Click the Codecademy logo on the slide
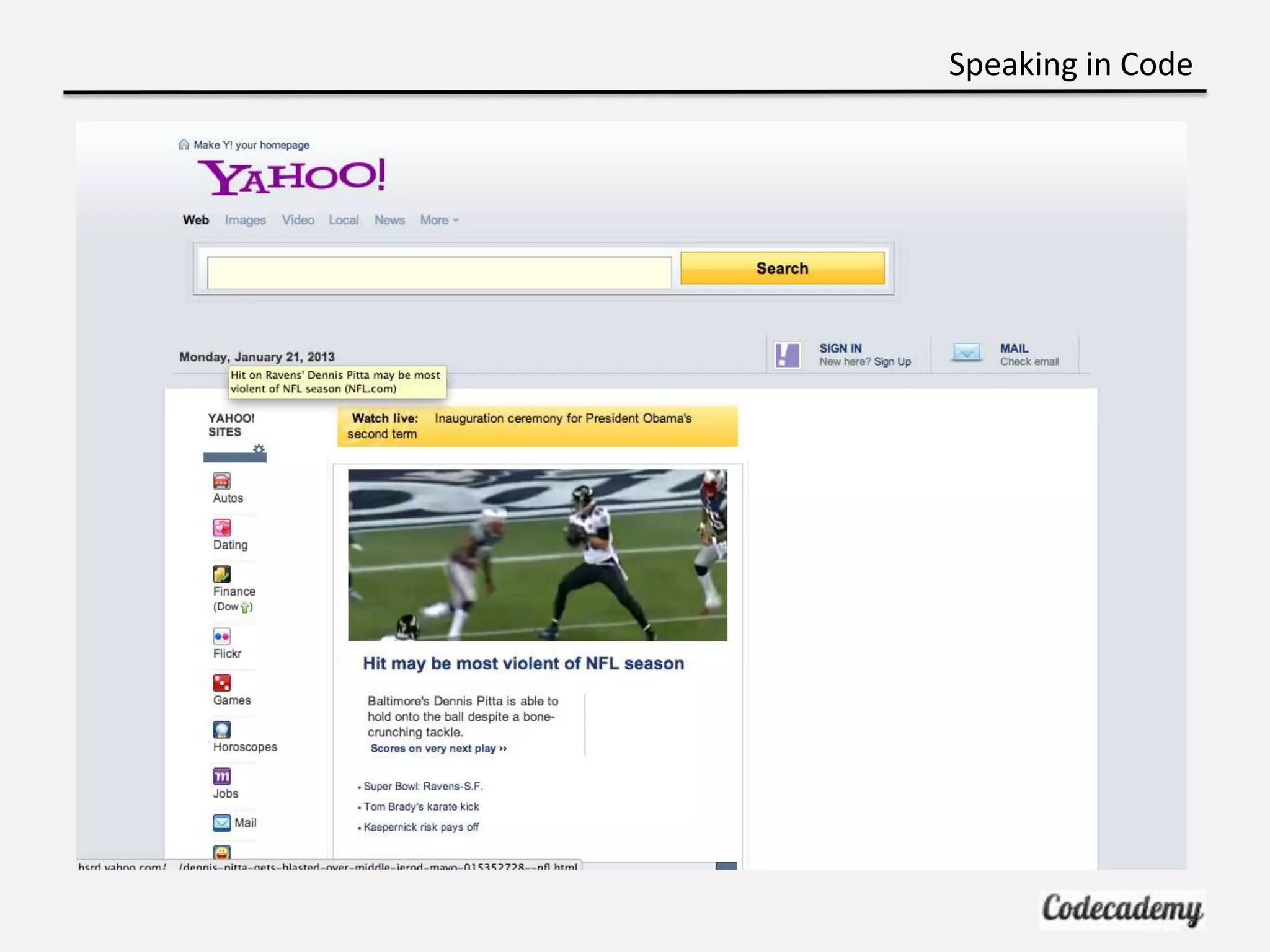This screenshot has width=1270, height=952. coord(1122,909)
